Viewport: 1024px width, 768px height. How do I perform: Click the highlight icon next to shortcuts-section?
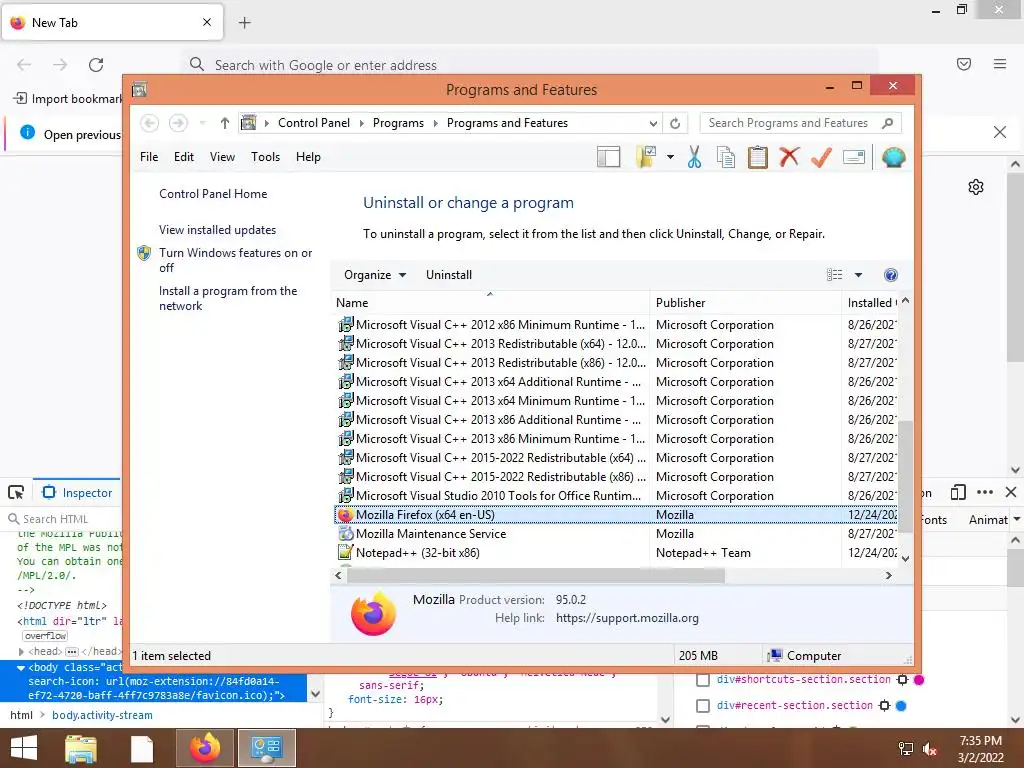click(x=903, y=680)
